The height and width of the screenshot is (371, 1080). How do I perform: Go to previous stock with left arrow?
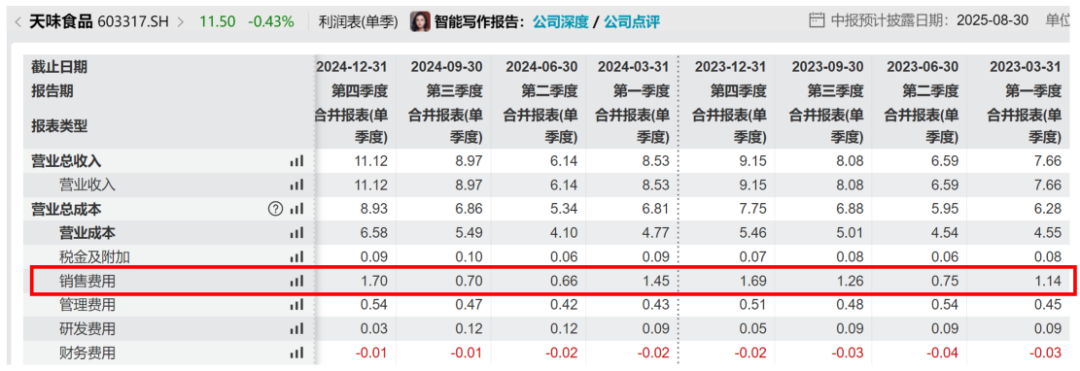point(17,21)
